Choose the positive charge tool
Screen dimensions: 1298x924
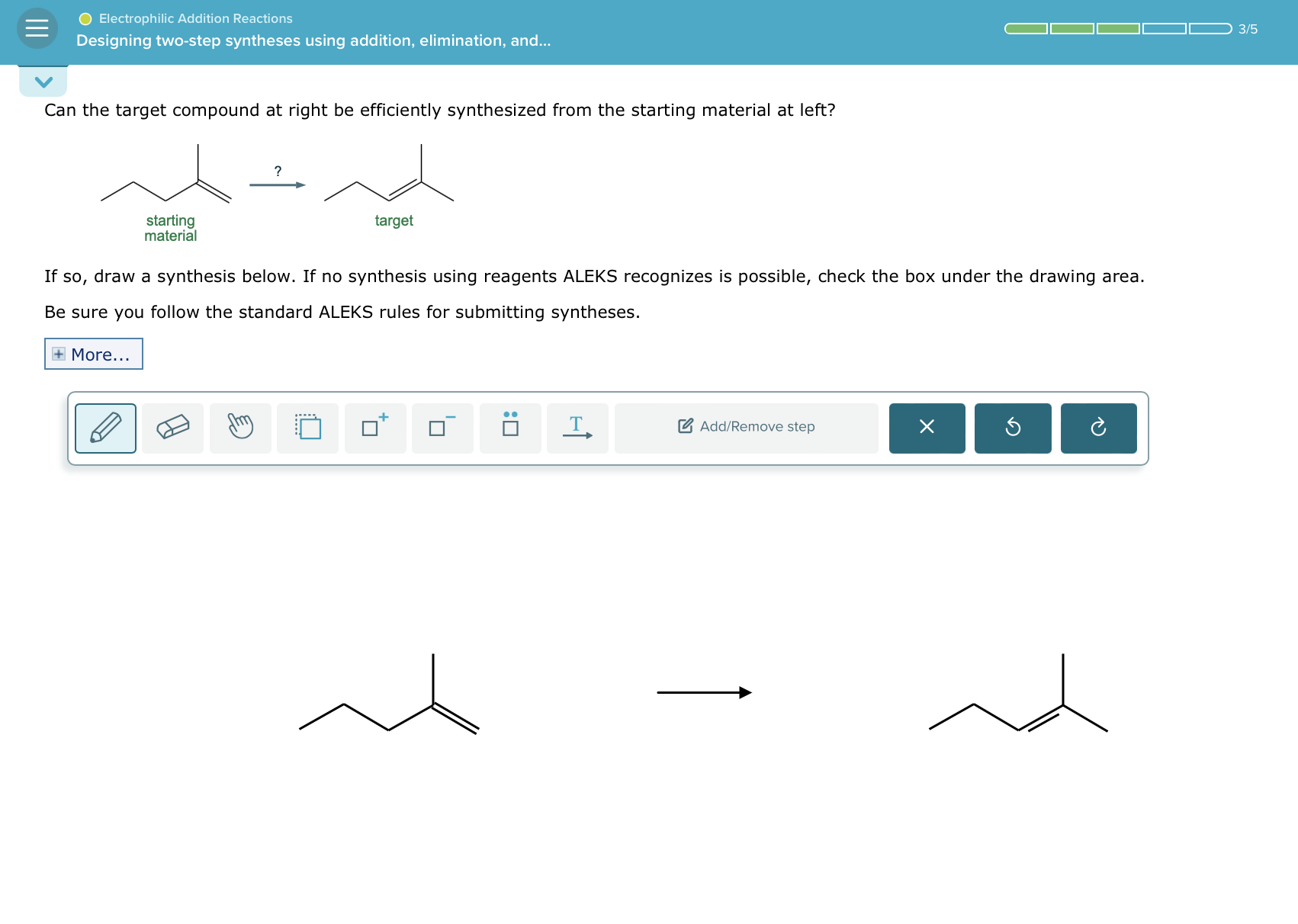click(x=374, y=428)
